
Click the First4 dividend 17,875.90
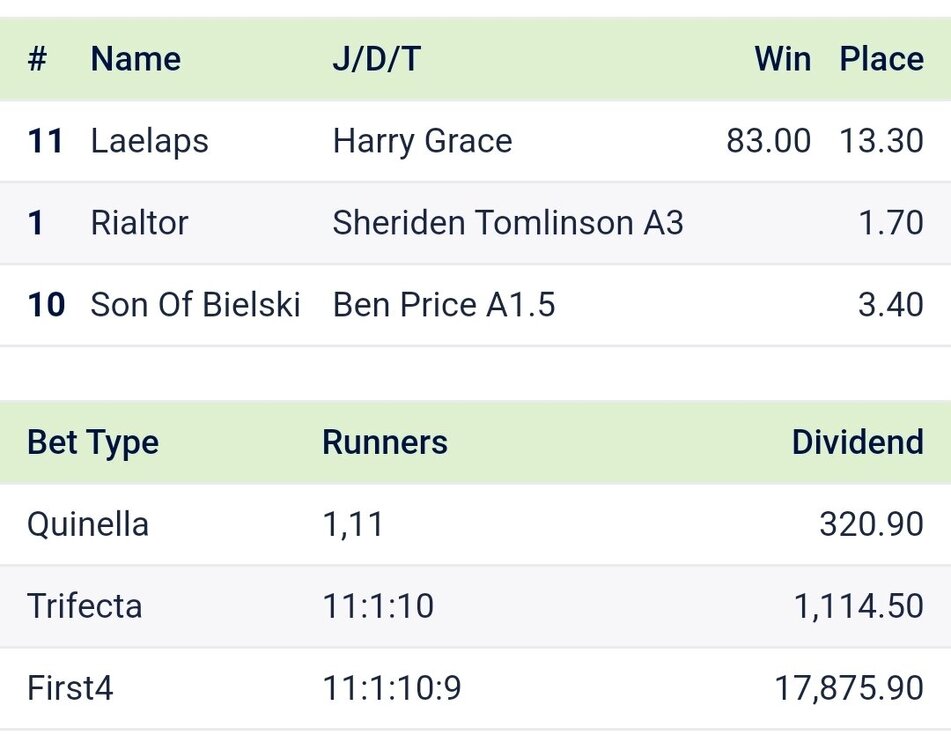click(849, 688)
